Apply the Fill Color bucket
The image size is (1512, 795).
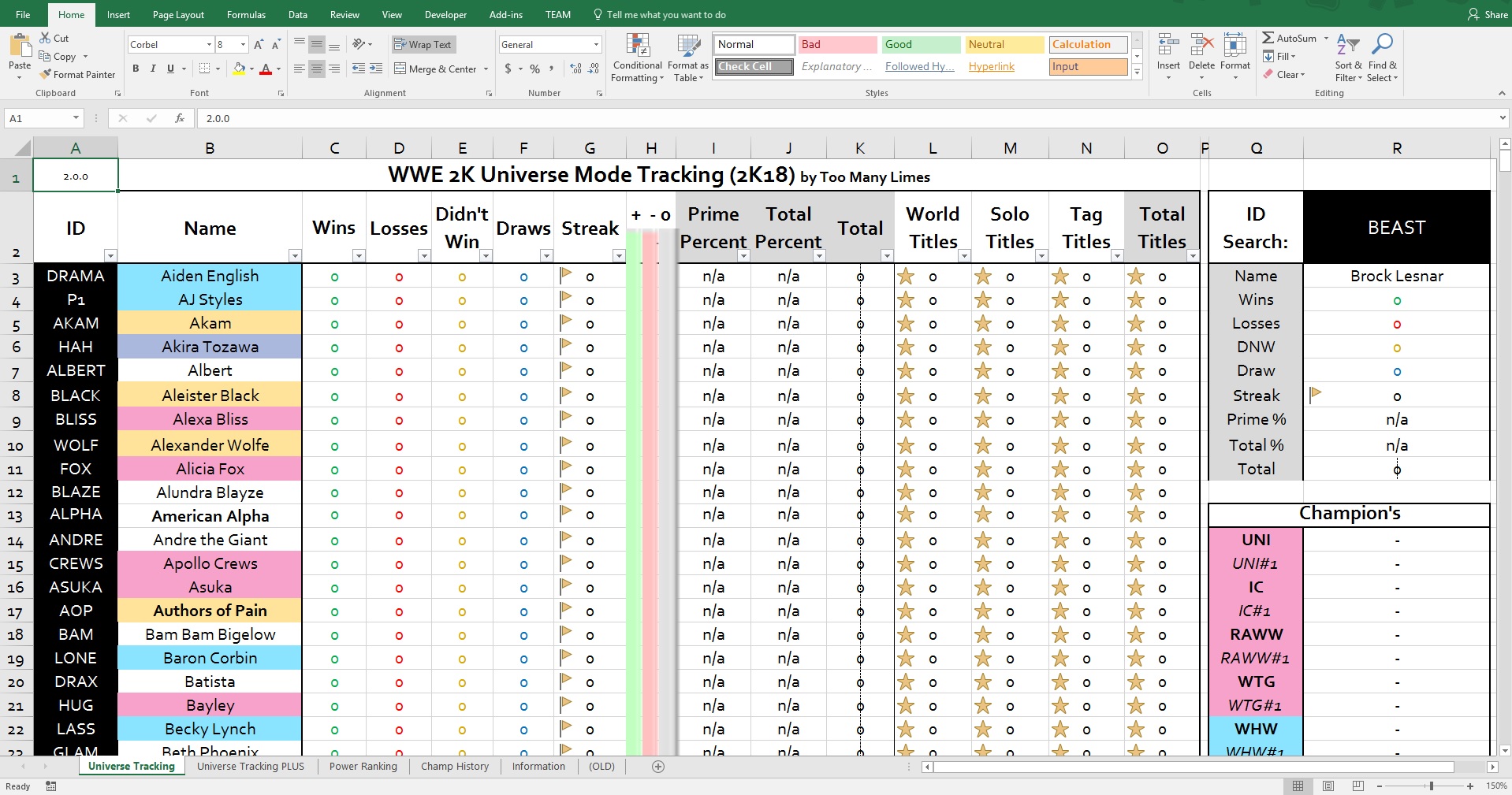239,69
